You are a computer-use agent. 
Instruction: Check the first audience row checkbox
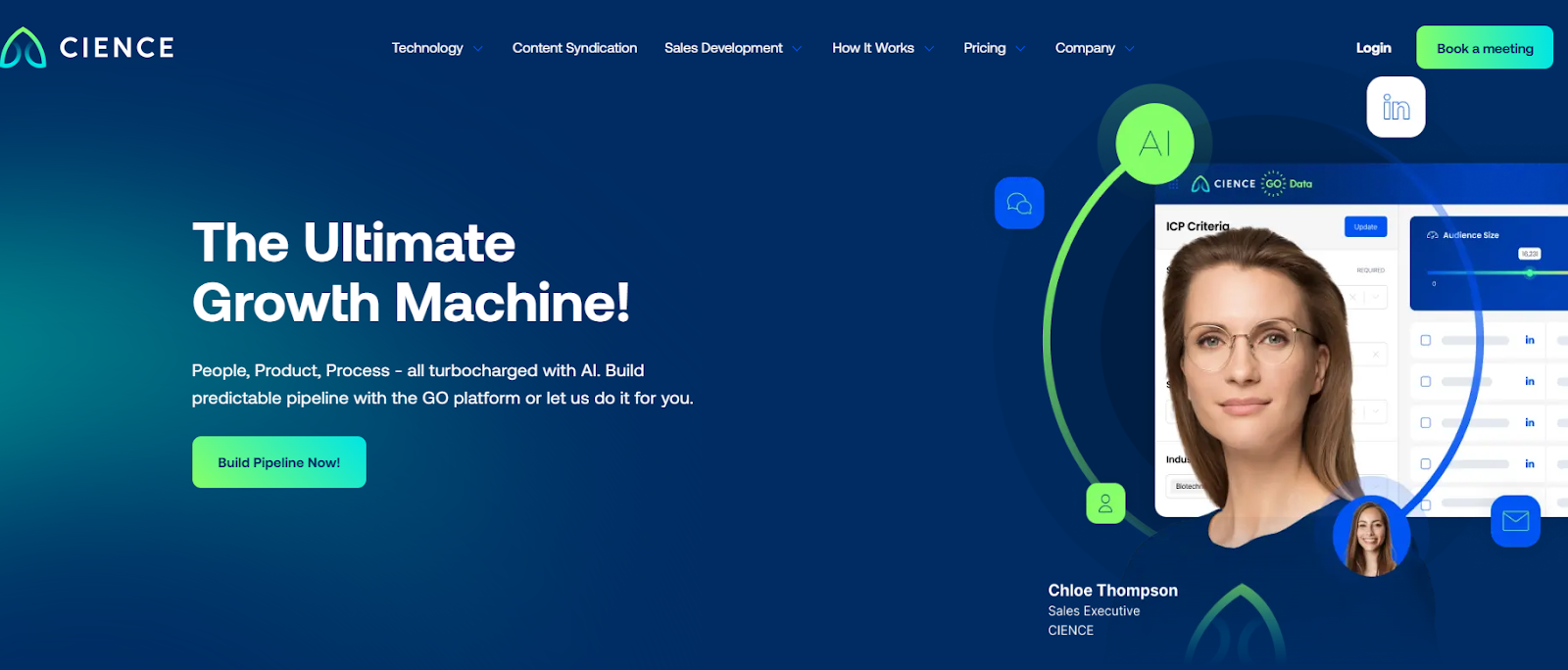tap(1426, 340)
